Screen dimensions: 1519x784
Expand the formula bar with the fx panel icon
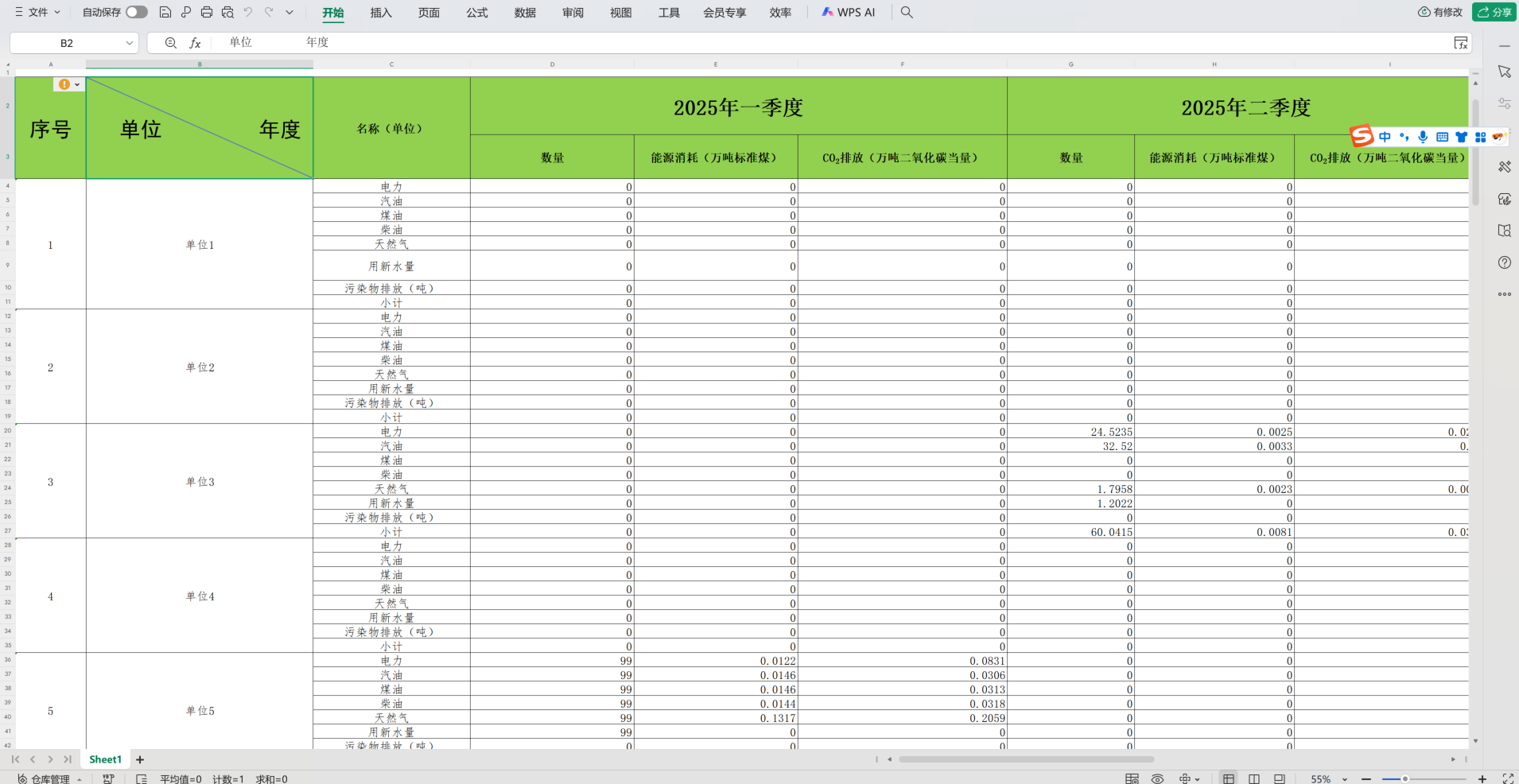(x=1461, y=43)
